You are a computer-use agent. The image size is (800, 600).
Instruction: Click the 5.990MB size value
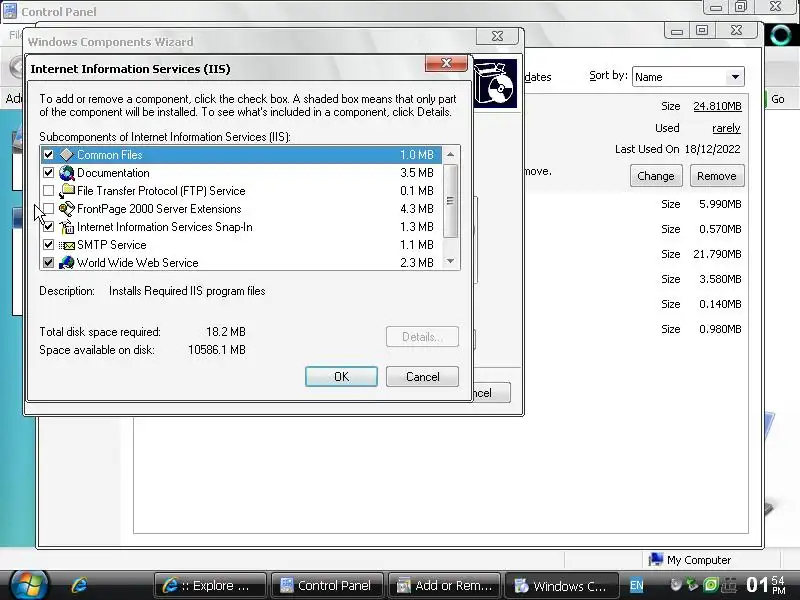click(720, 204)
